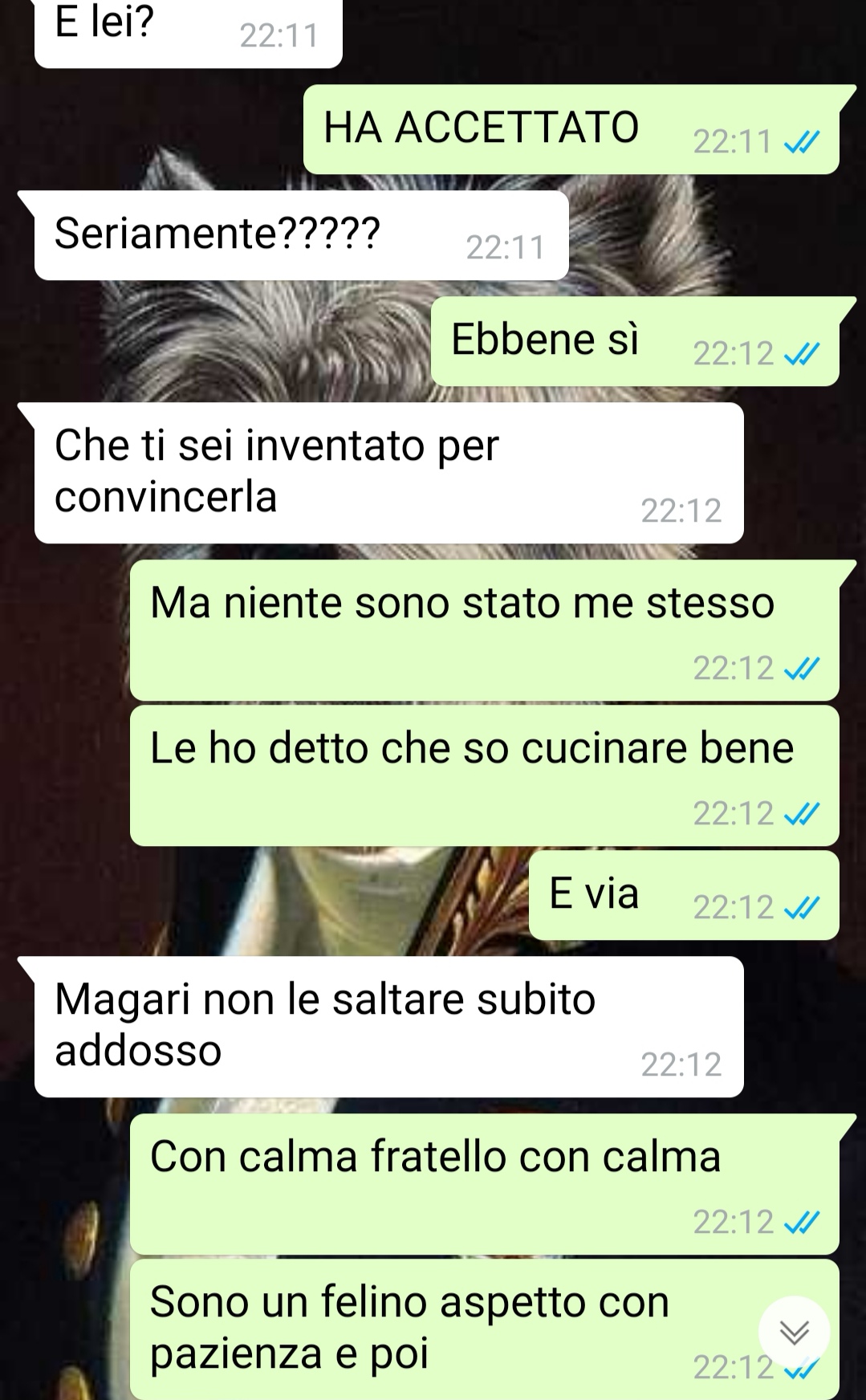Tap read ticks on 'Con calma fratello con calma'

(x=801, y=1223)
